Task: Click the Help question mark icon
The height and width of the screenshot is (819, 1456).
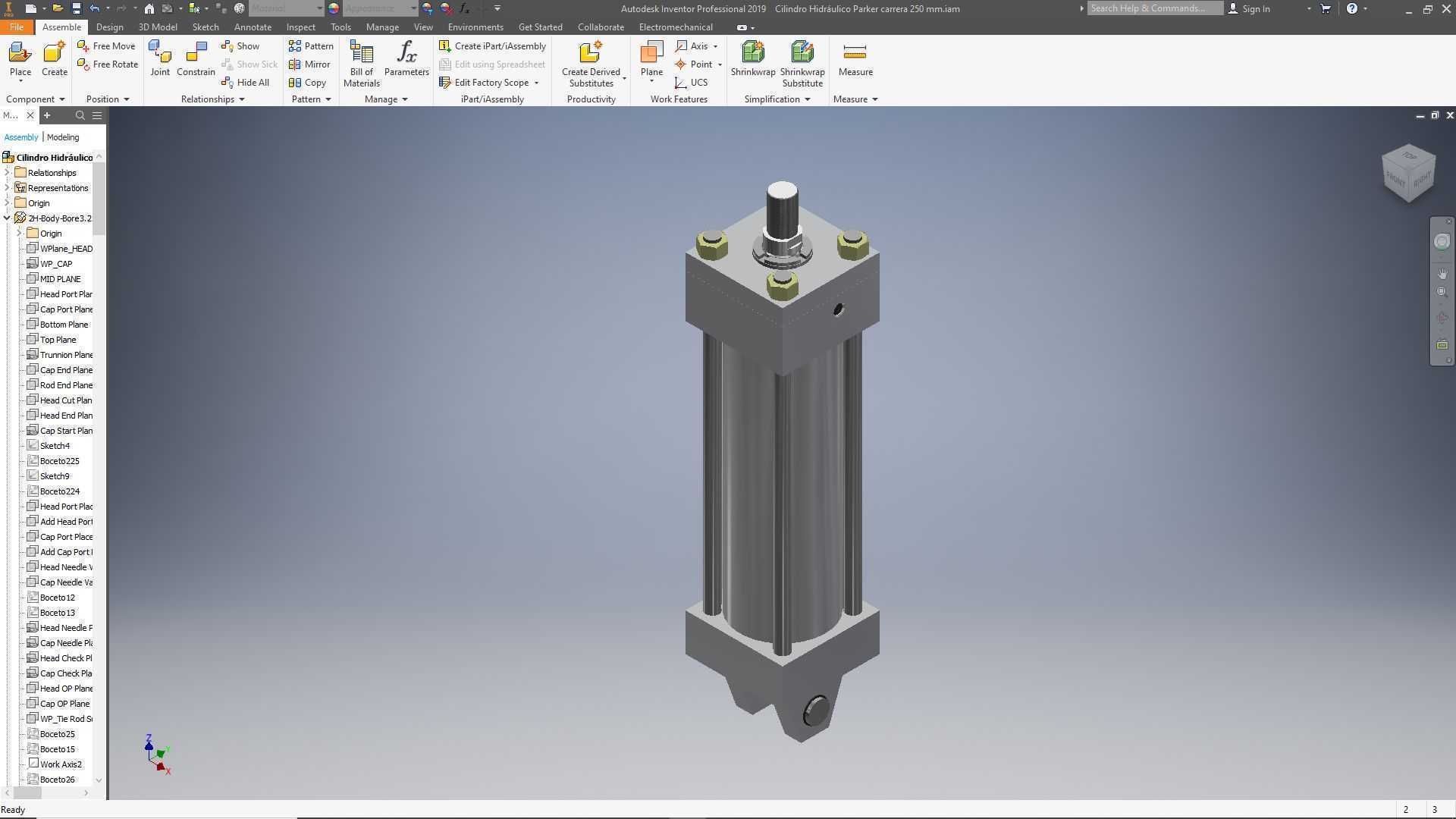Action: click(x=1352, y=8)
